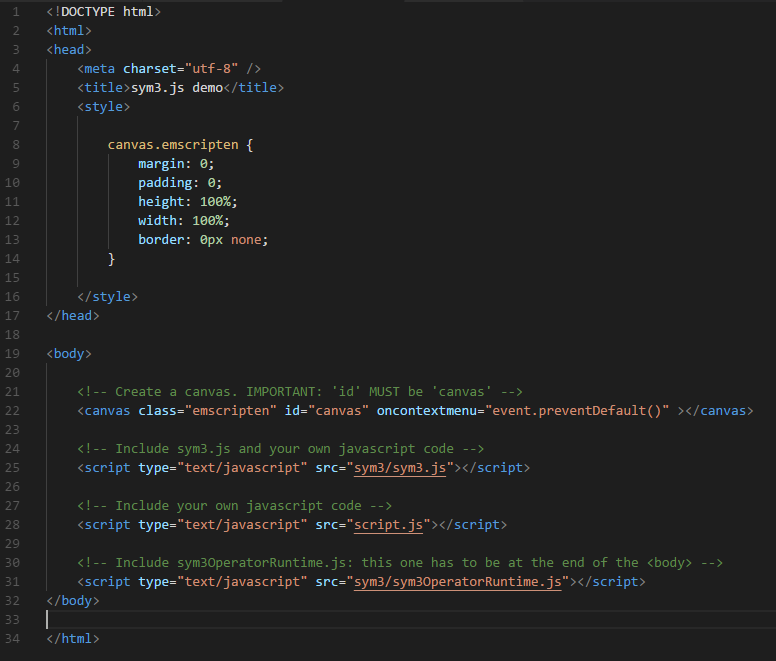Viewport: 776px width, 661px height.
Task: Click the closing </canvas> tag
Action: pyautogui.click(x=720, y=411)
